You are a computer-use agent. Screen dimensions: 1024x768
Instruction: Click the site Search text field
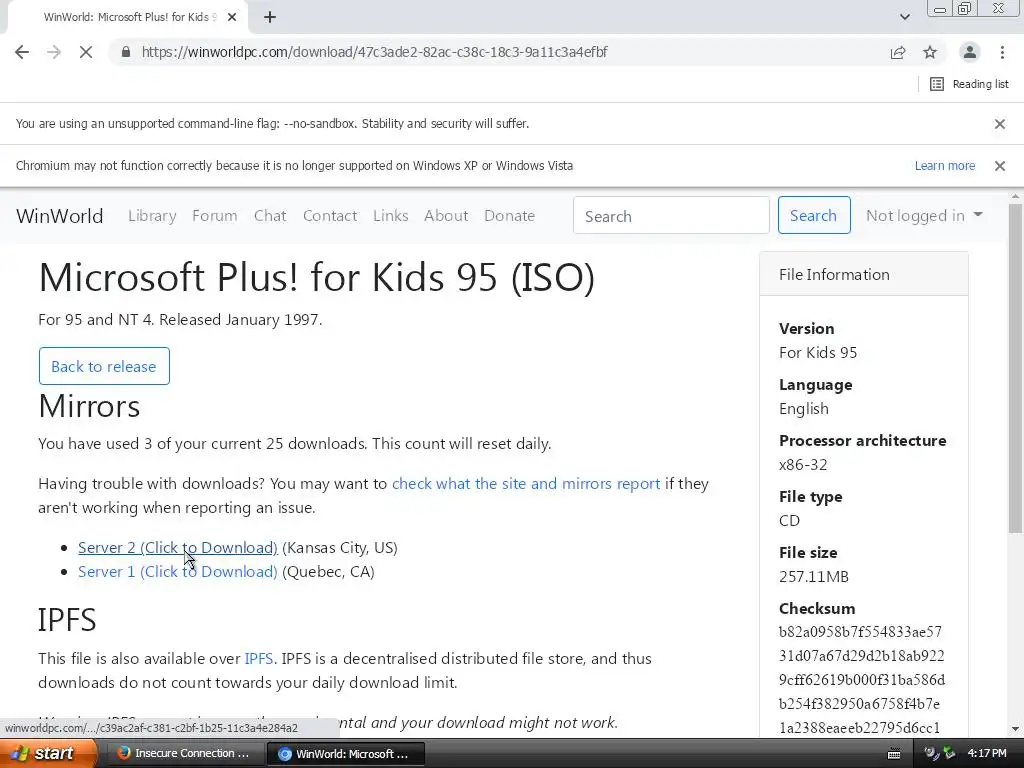671,216
